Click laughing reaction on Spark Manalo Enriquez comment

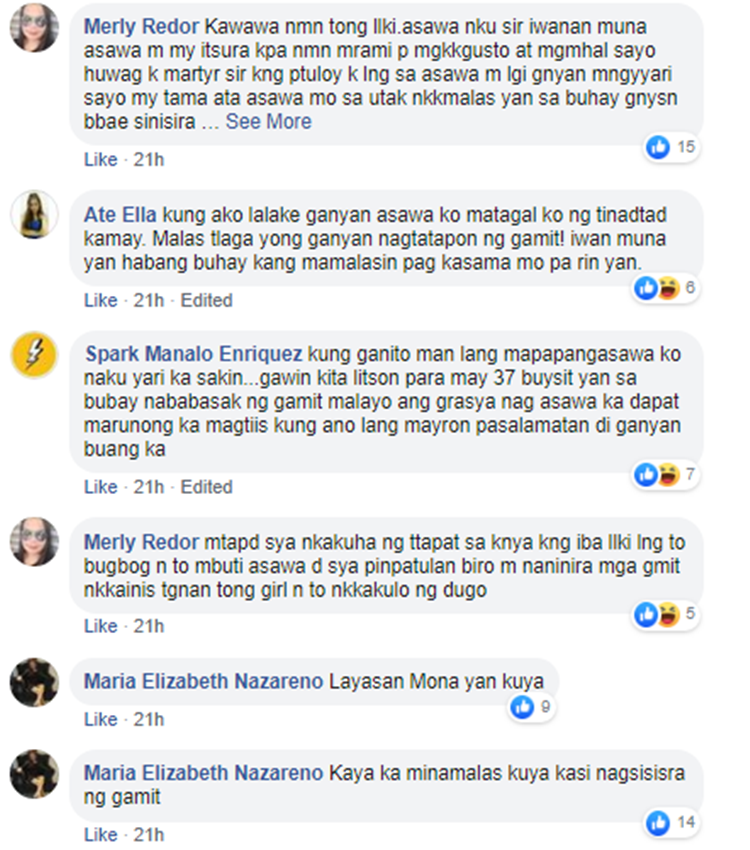click(x=669, y=475)
